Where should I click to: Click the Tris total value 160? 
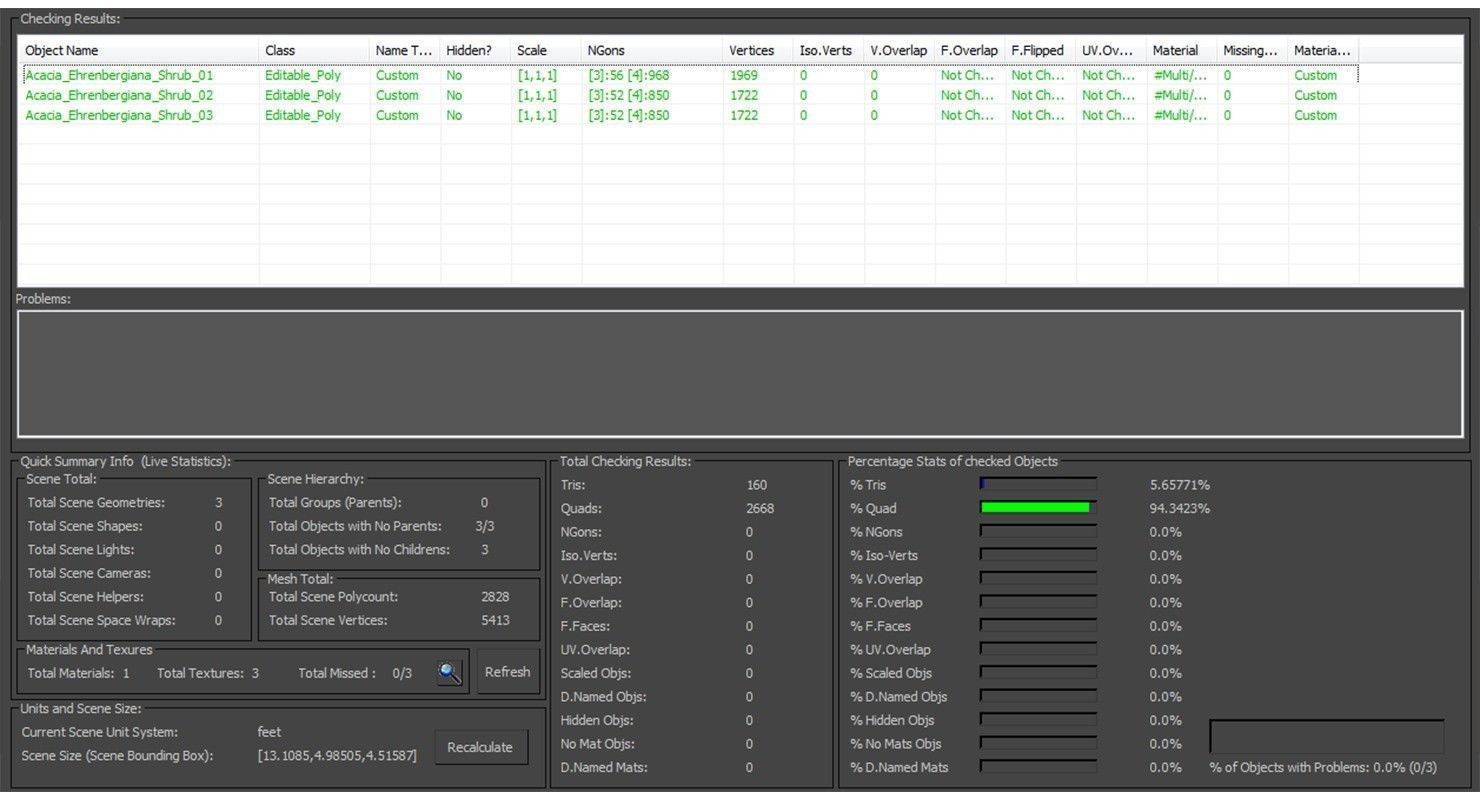tap(757, 484)
